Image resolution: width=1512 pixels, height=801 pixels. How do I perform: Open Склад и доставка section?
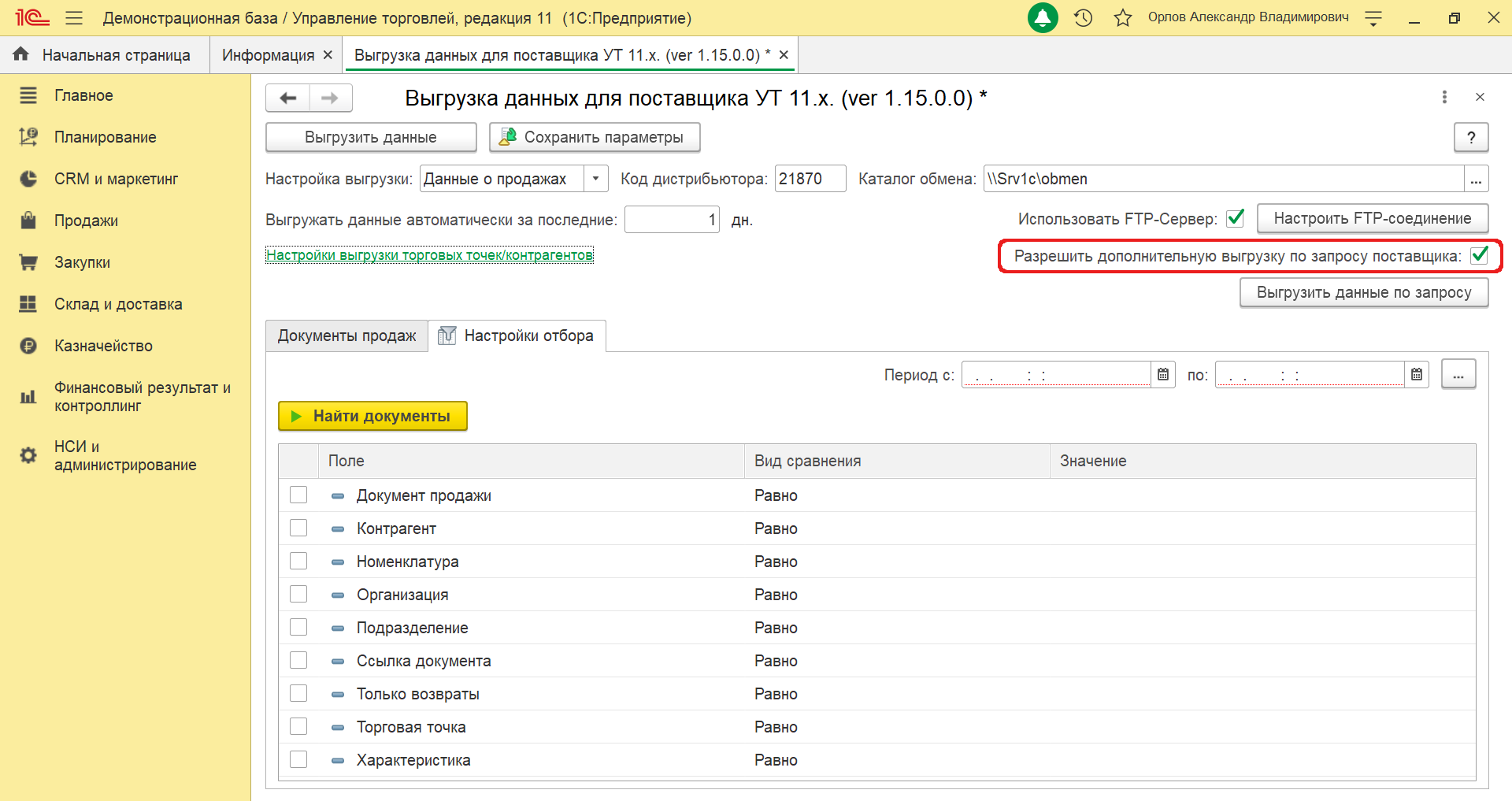pyautogui.click(x=118, y=304)
